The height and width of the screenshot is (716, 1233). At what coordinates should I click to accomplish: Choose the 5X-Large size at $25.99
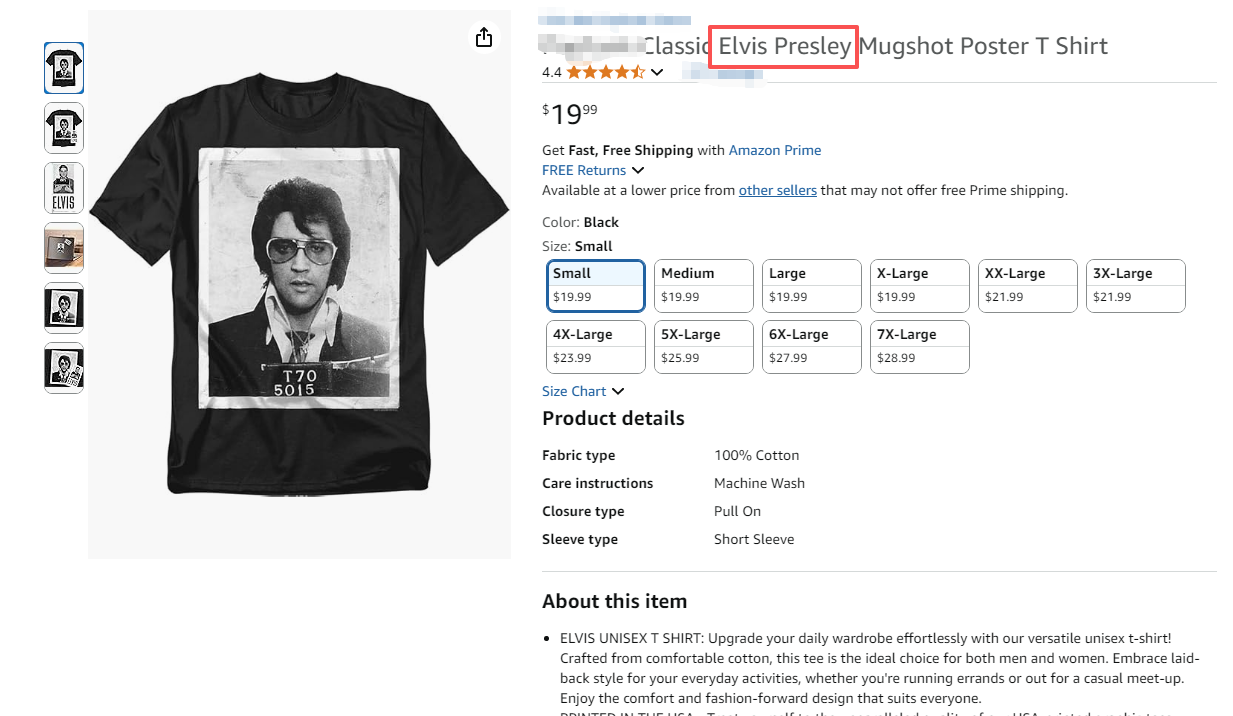point(704,346)
